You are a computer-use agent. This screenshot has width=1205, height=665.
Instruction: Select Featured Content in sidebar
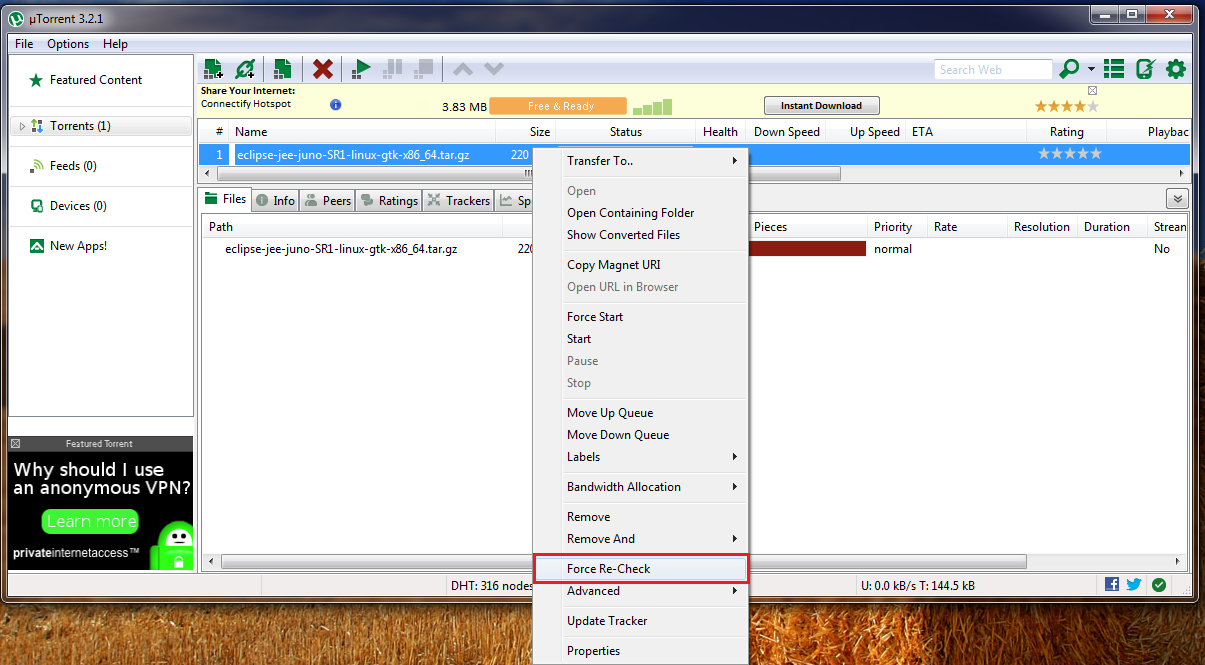pos(96,80)
